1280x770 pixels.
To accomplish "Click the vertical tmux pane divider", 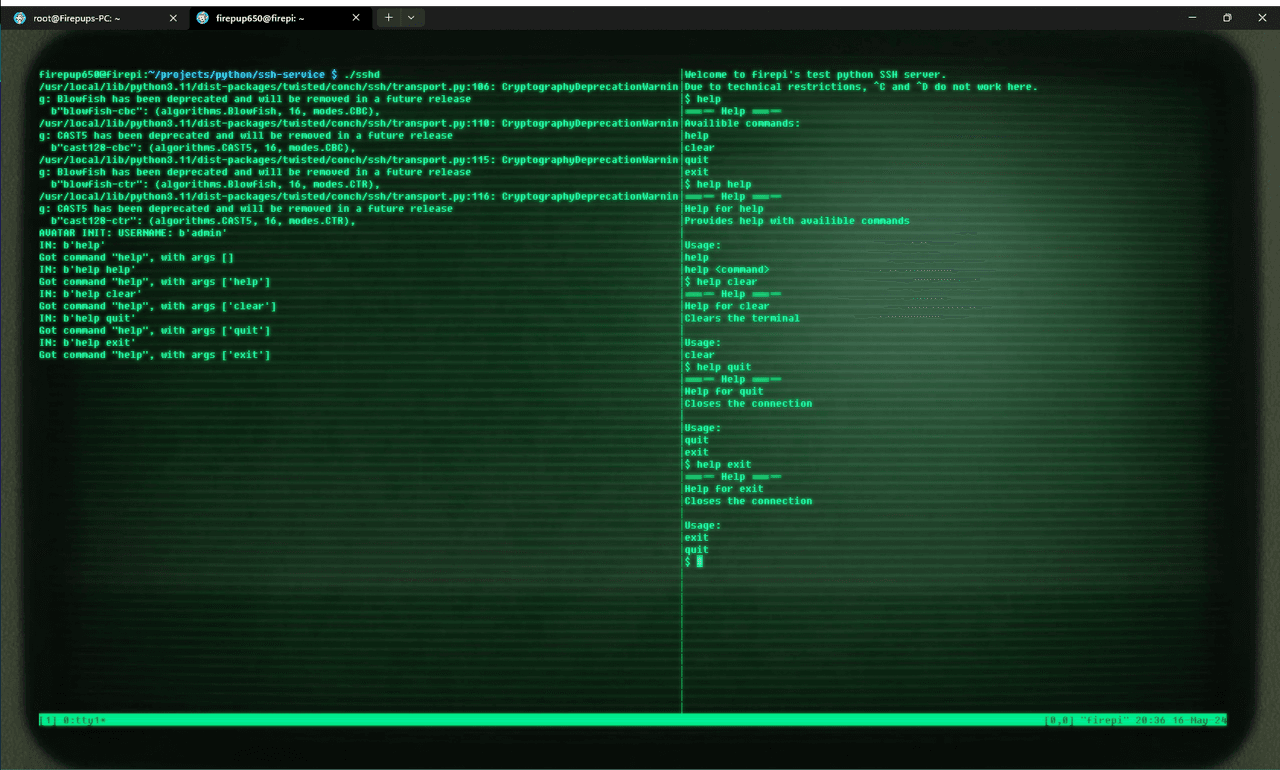I will (x=681, y=400).
